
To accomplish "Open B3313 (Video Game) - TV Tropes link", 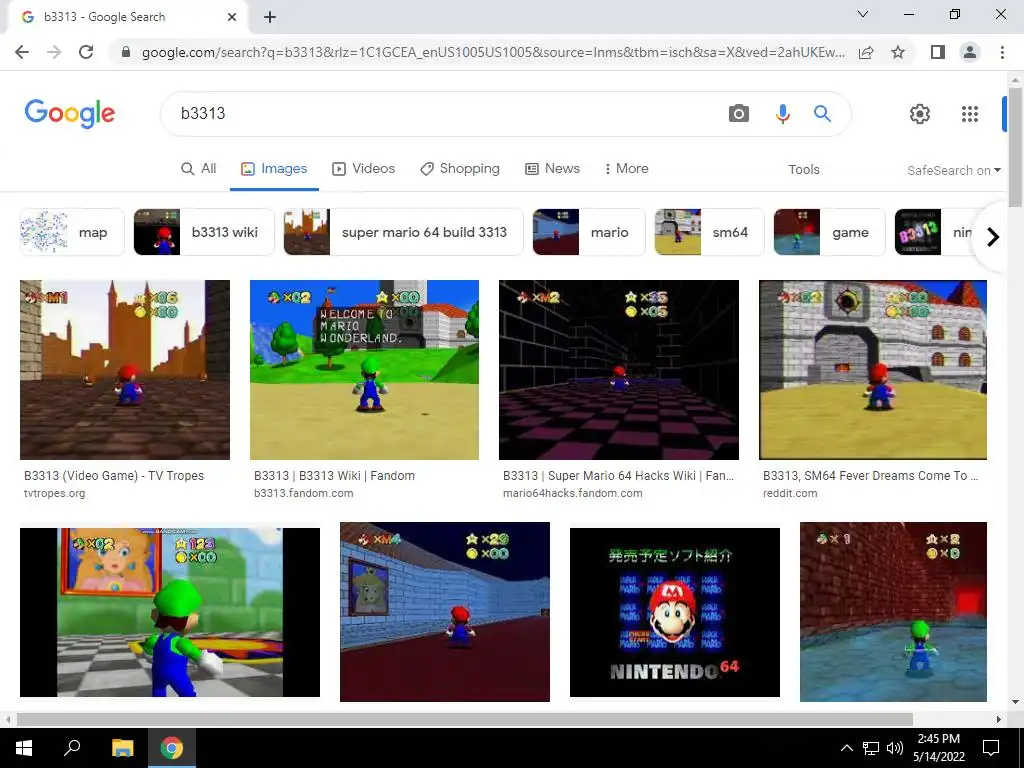I will (x=114, y=475).
